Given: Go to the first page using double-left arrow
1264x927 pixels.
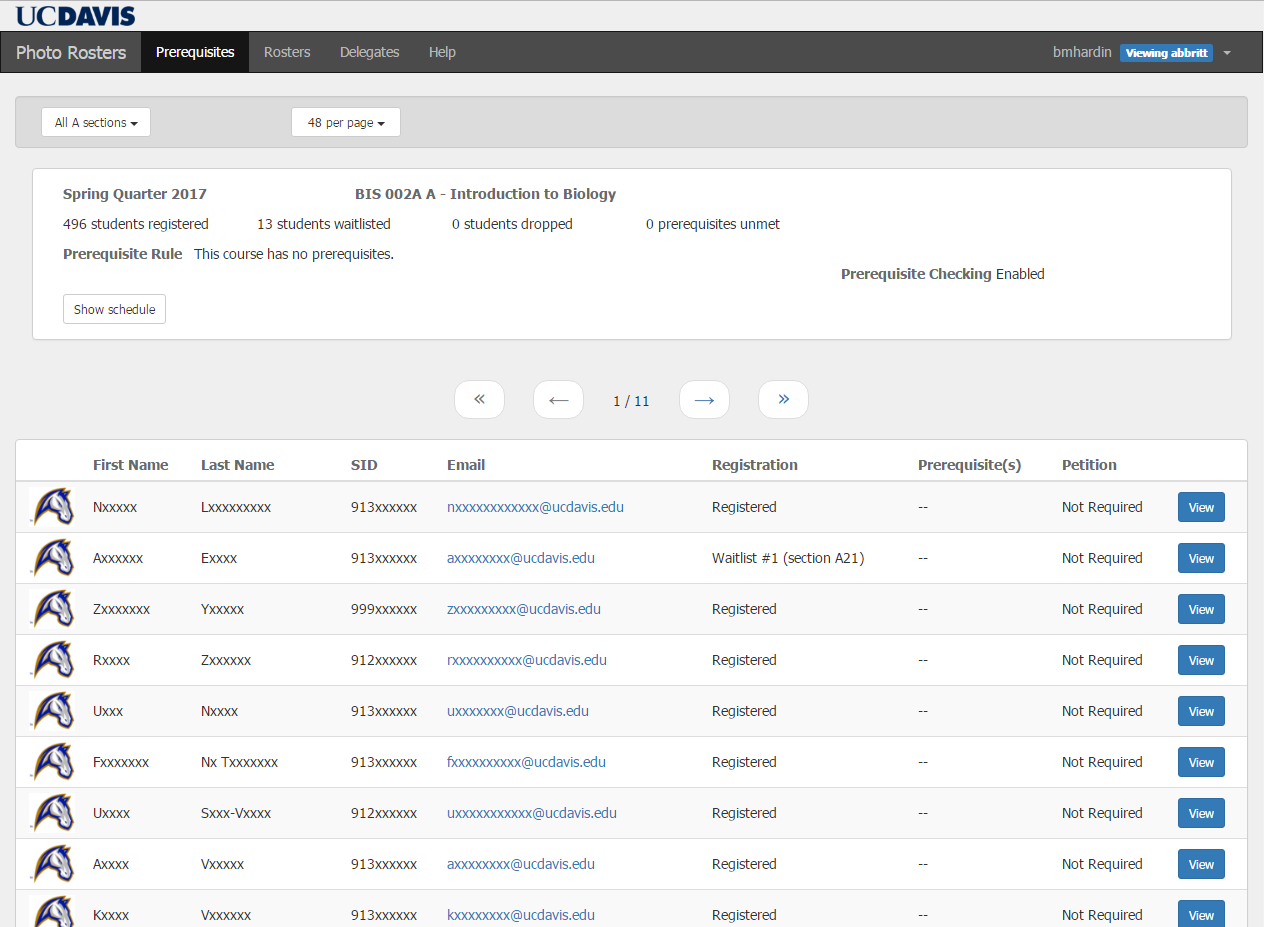Looking at the screenshot, I should coord(479,400).
